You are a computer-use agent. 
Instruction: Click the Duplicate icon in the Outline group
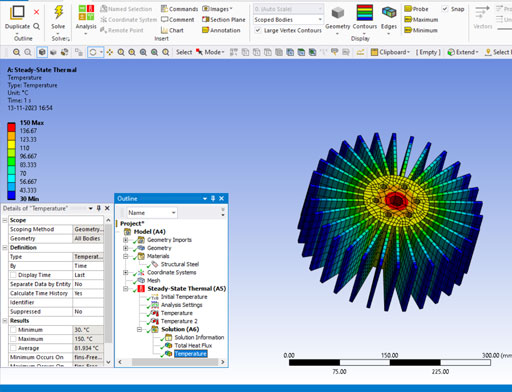17,13
